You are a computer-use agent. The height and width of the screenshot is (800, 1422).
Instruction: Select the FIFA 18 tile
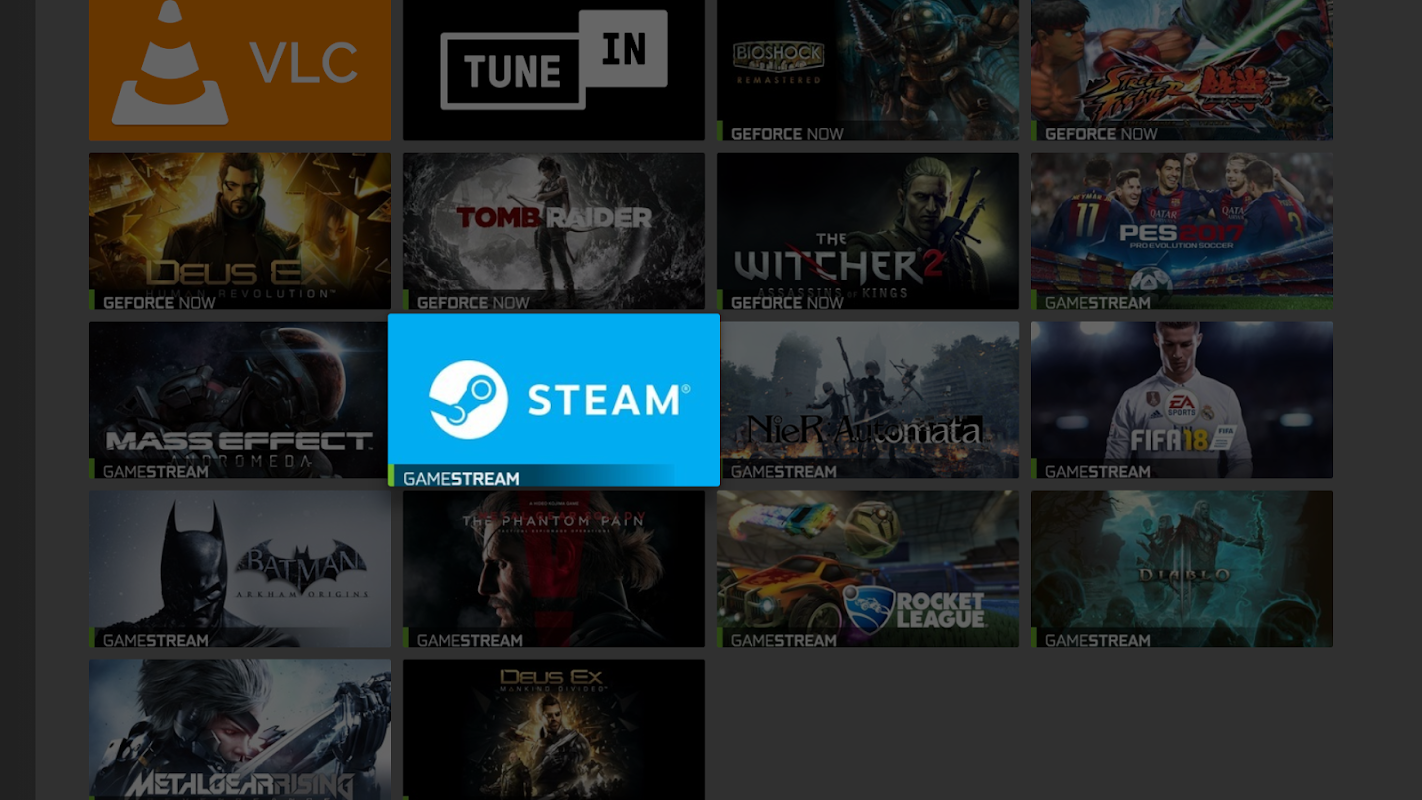(x=1182, y=400)
